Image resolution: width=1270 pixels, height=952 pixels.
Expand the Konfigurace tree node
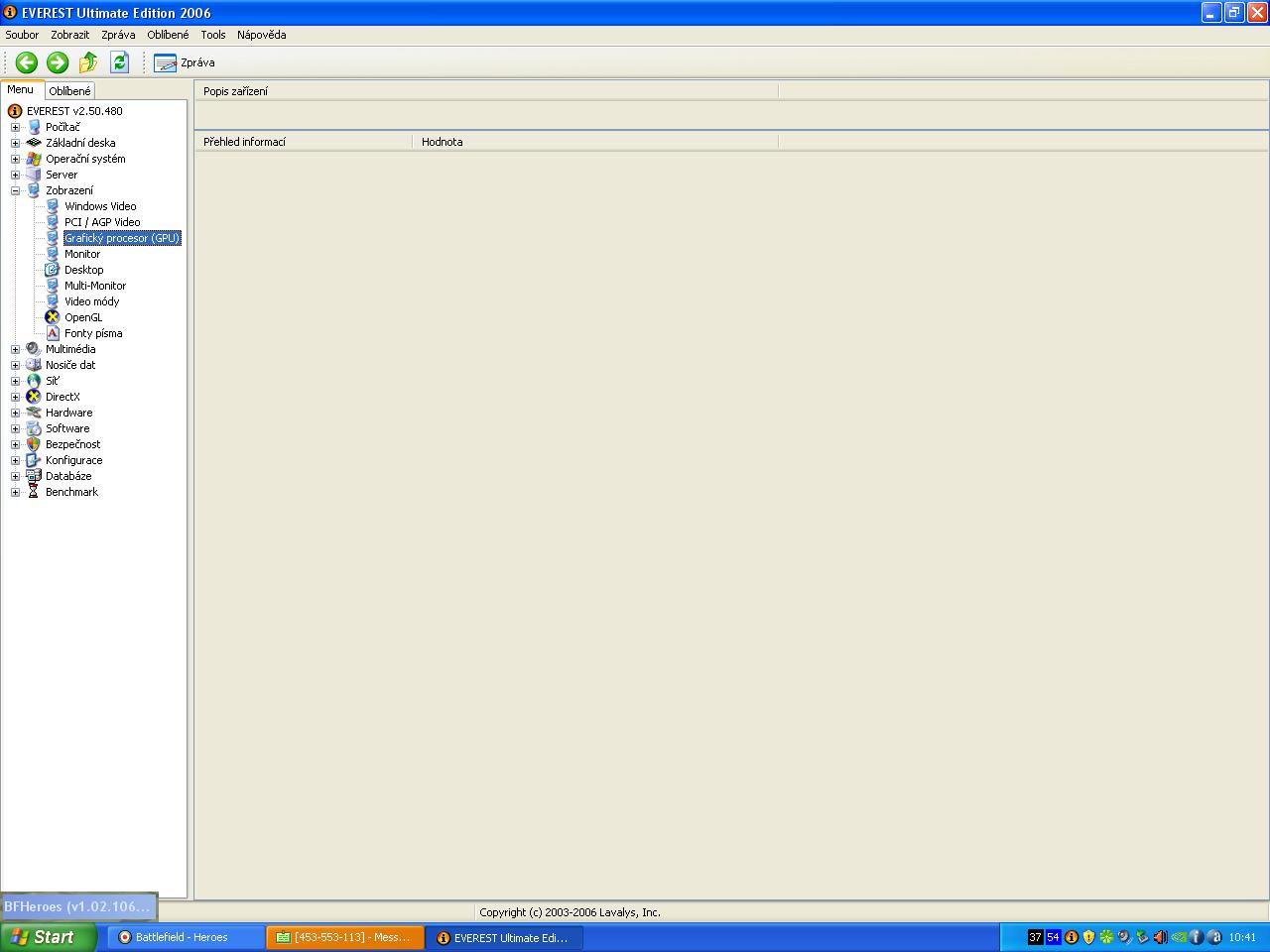tap(15, 460)
